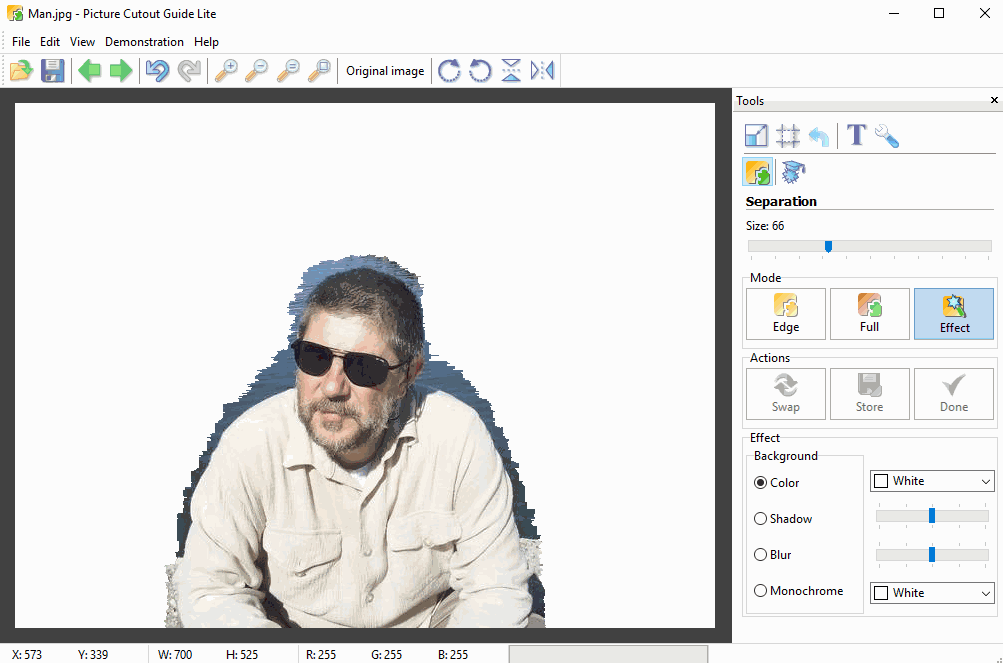Open the Monochrome White dropdown
Image resolution: width=1003 pixels, height=663 pixels.
click(932, 593)
